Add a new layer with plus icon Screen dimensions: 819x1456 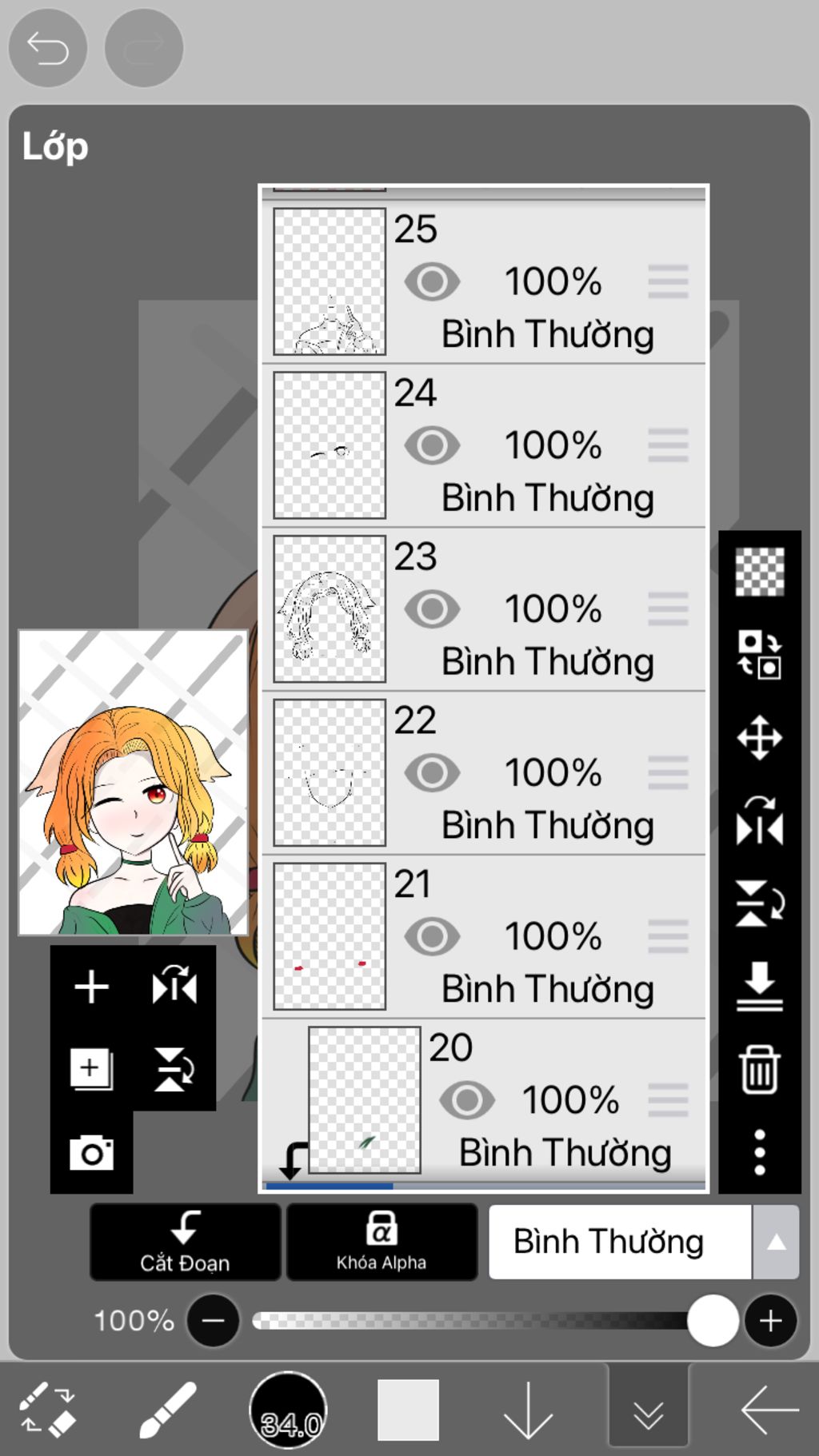pos(91,986)
